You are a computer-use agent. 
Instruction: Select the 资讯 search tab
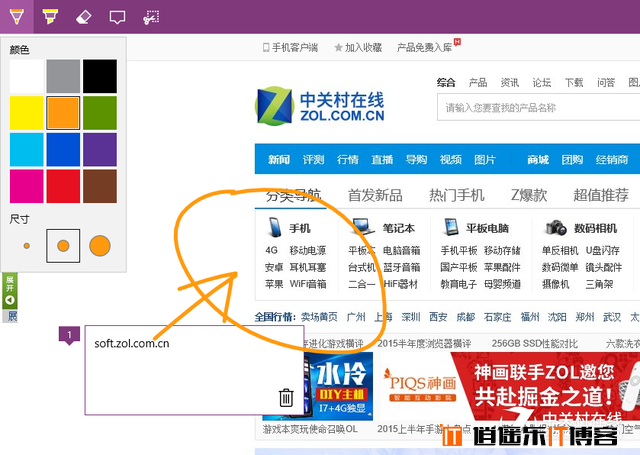point(510,83)
